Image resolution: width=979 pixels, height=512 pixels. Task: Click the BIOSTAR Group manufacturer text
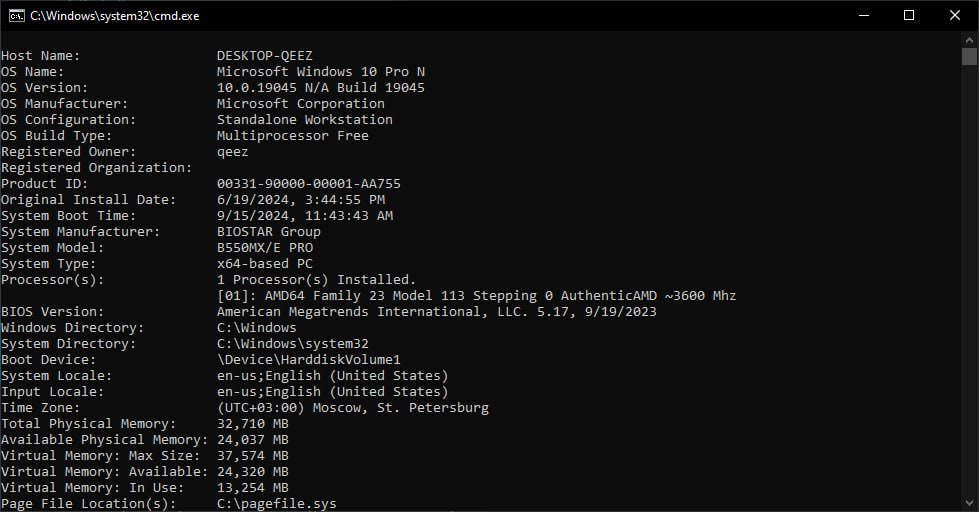[268, 232]
